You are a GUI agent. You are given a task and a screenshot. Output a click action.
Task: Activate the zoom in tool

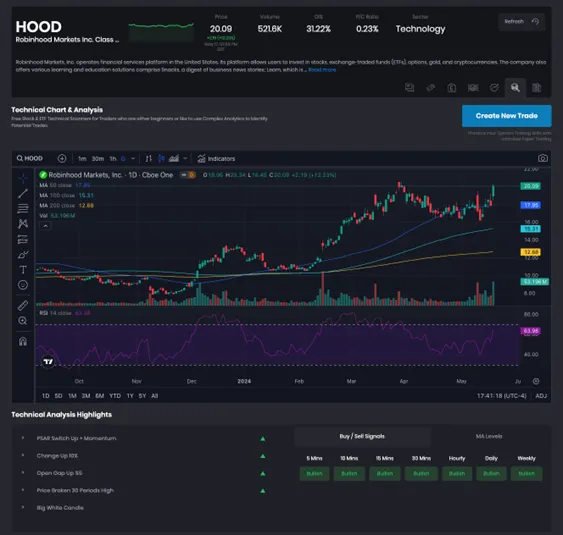tap(23, 321)
